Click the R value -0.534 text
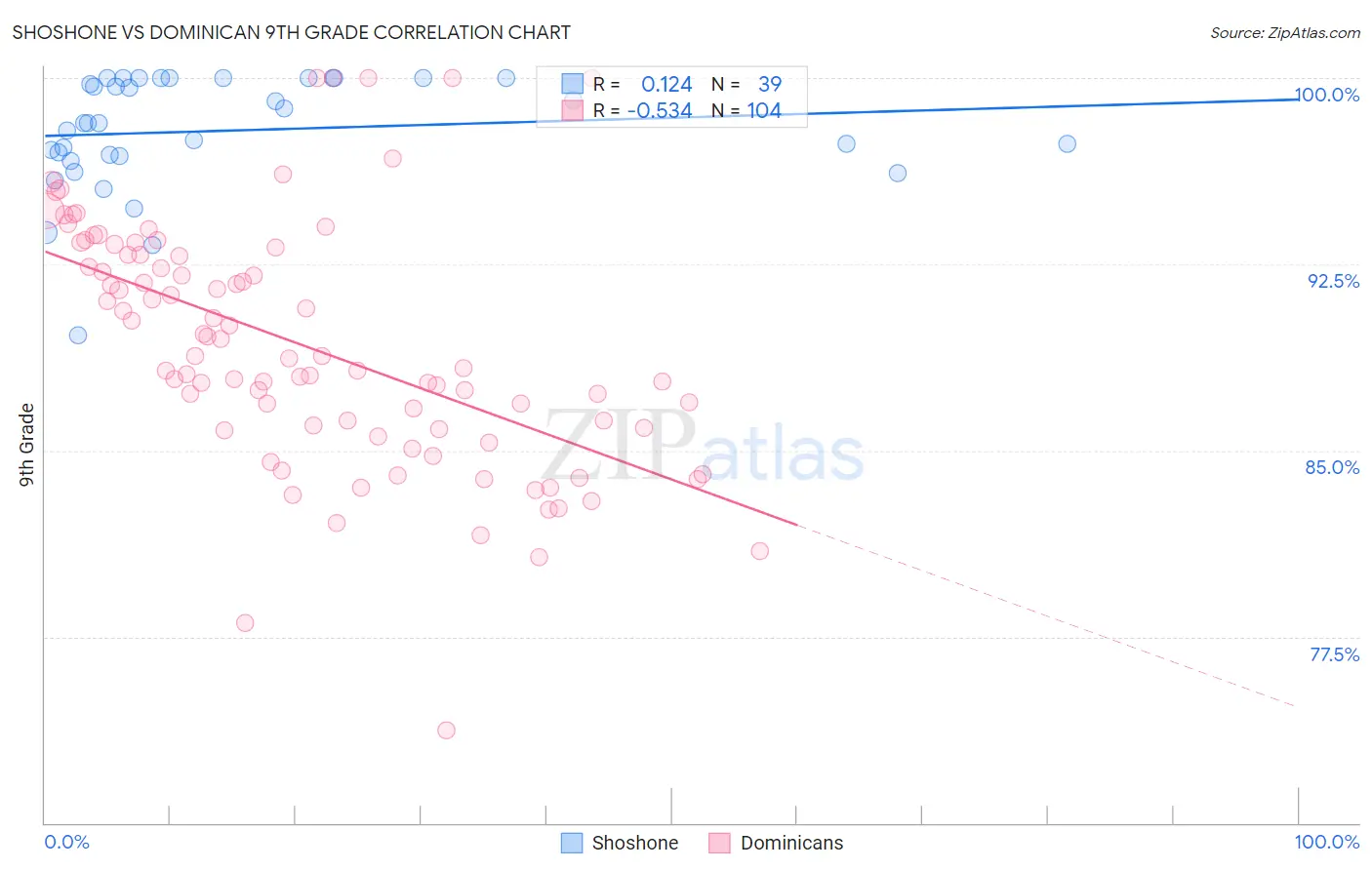 pyautogui.click(x=660, y=110)
